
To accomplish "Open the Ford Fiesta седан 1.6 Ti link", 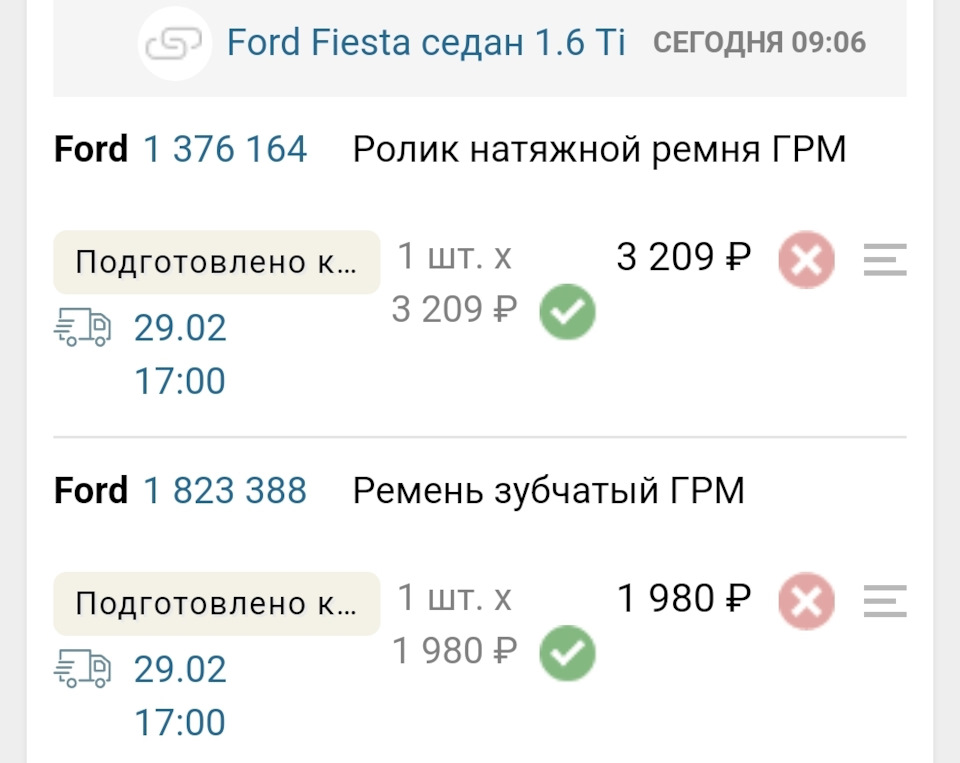I will coord(426,43).
